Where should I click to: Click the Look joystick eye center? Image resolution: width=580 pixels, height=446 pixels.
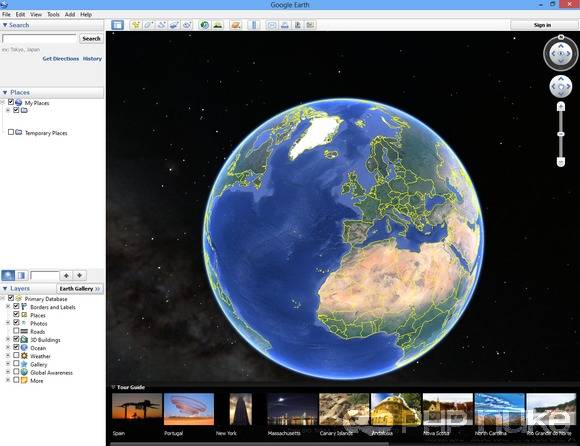point(561,54)
